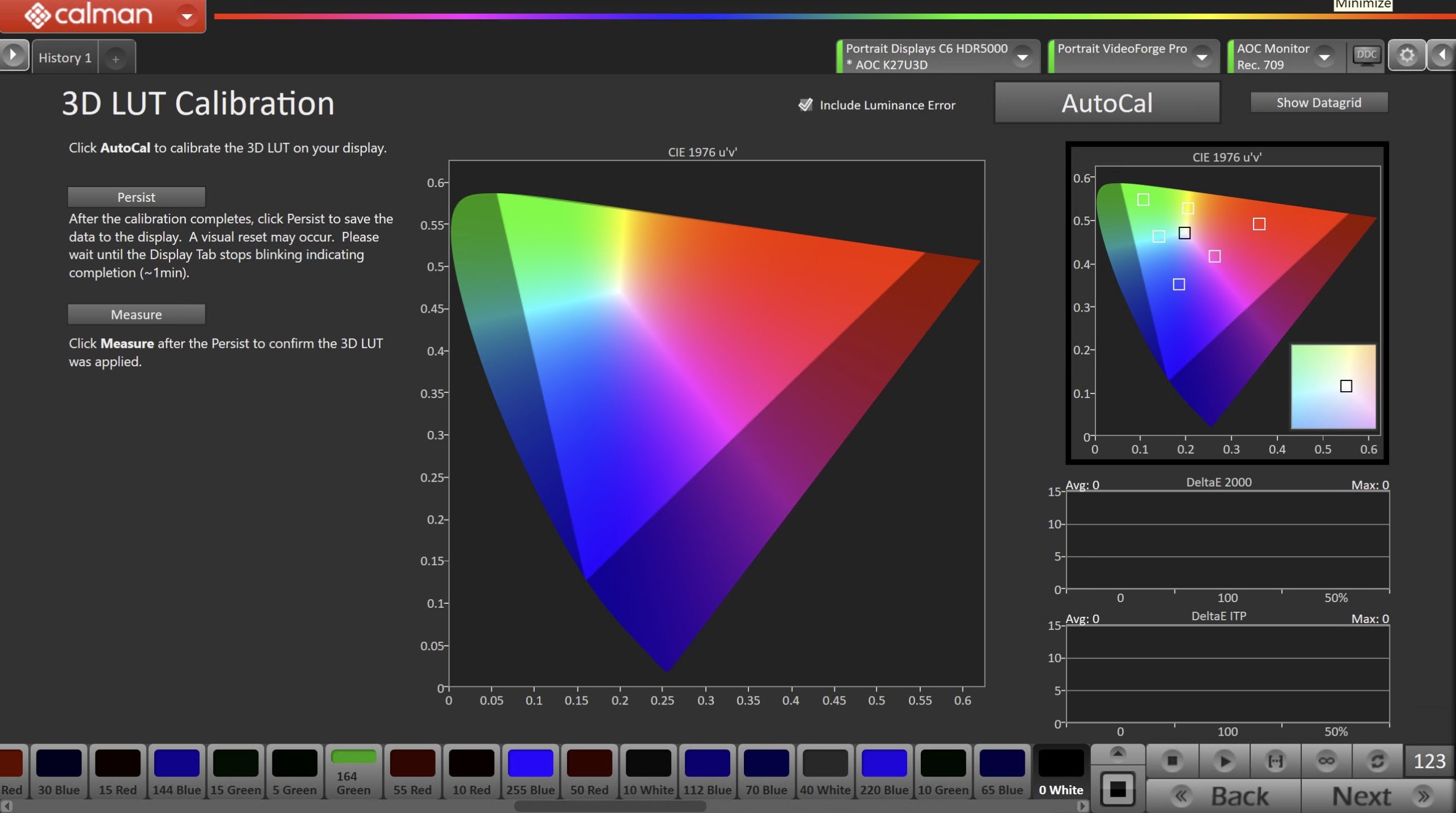Toggle the 123 numeric display button

pyautogui.click(x=1429, y=761)
